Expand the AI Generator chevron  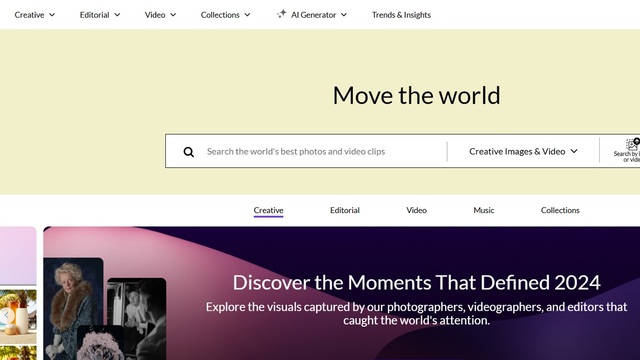tap(344, 15)
